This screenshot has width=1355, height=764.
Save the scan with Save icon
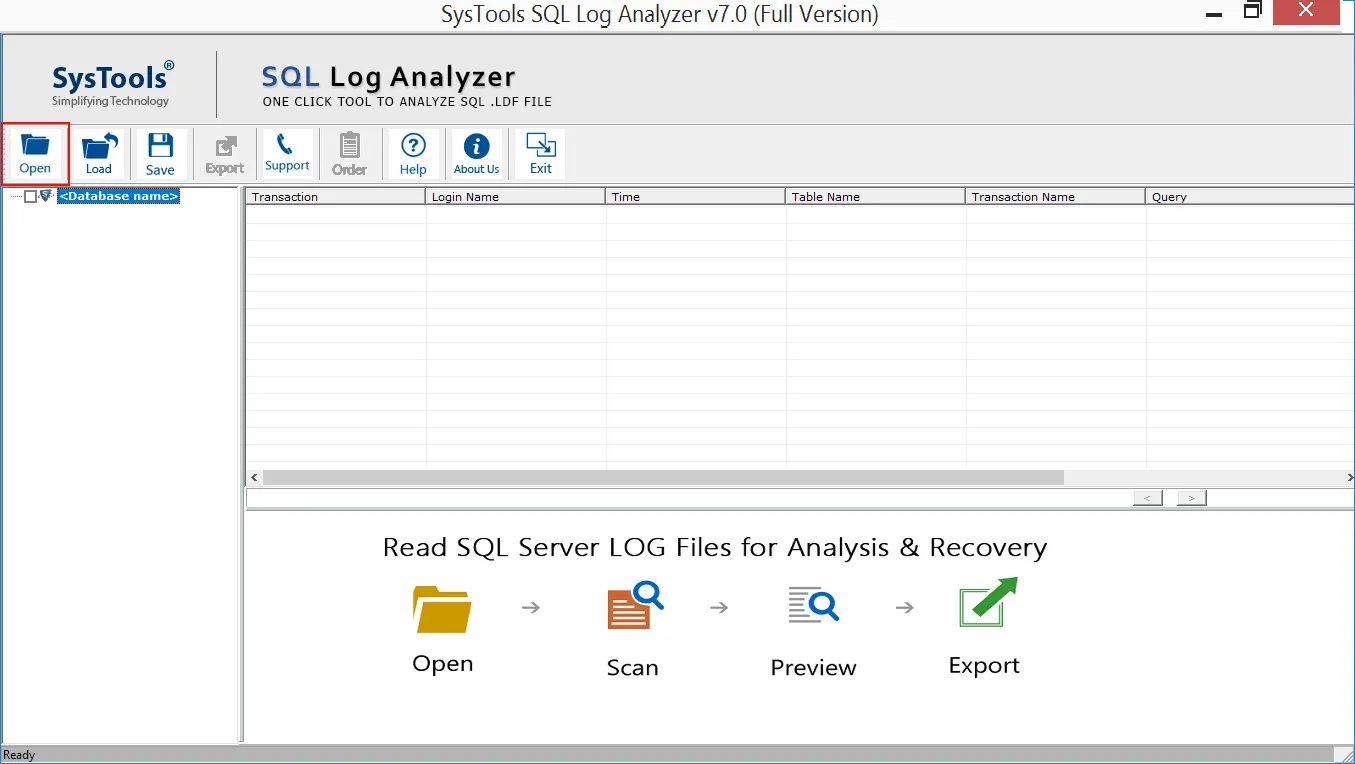tap(160, 154)
